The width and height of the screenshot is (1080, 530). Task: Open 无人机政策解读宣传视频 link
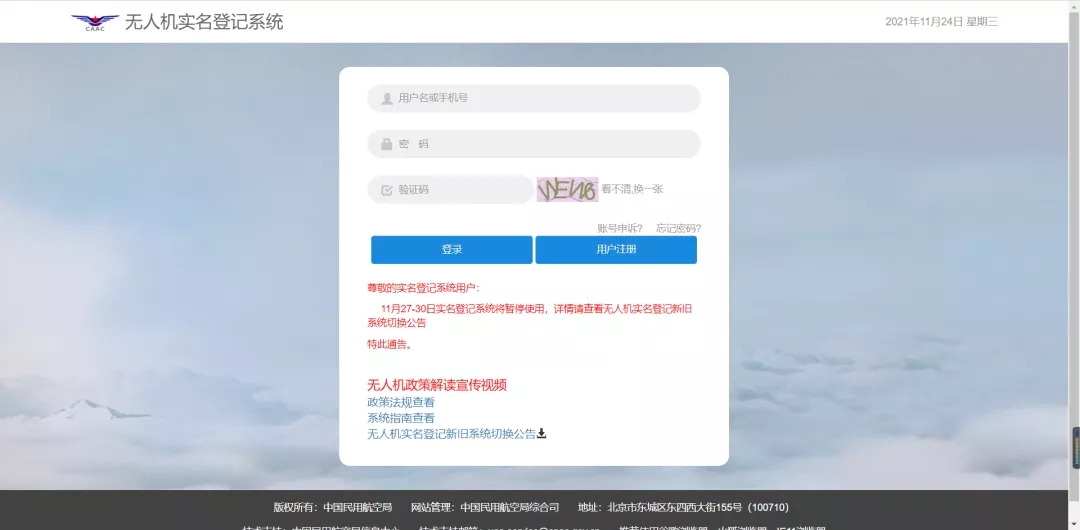437,385
